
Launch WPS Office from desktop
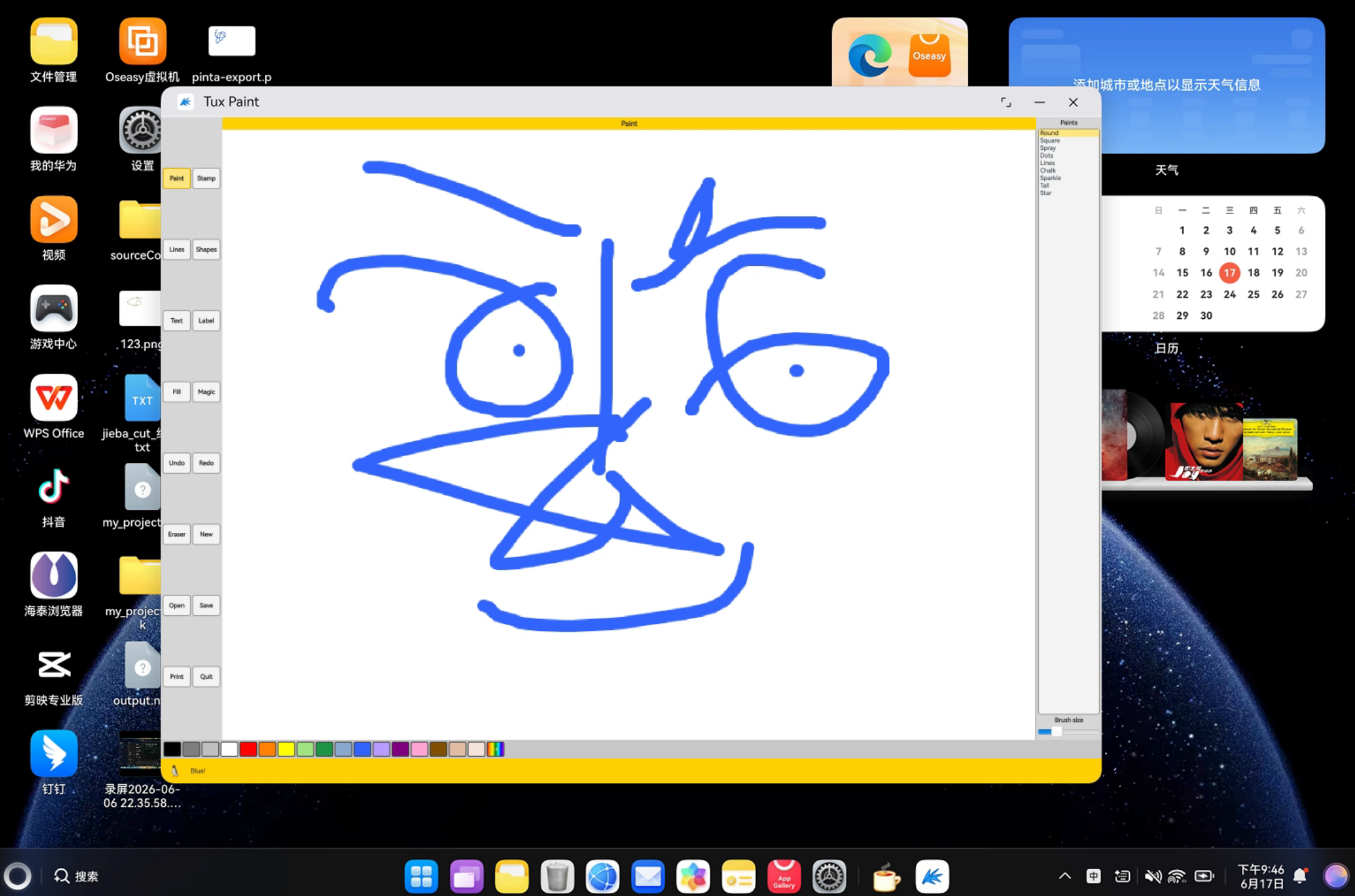(54, 407)
